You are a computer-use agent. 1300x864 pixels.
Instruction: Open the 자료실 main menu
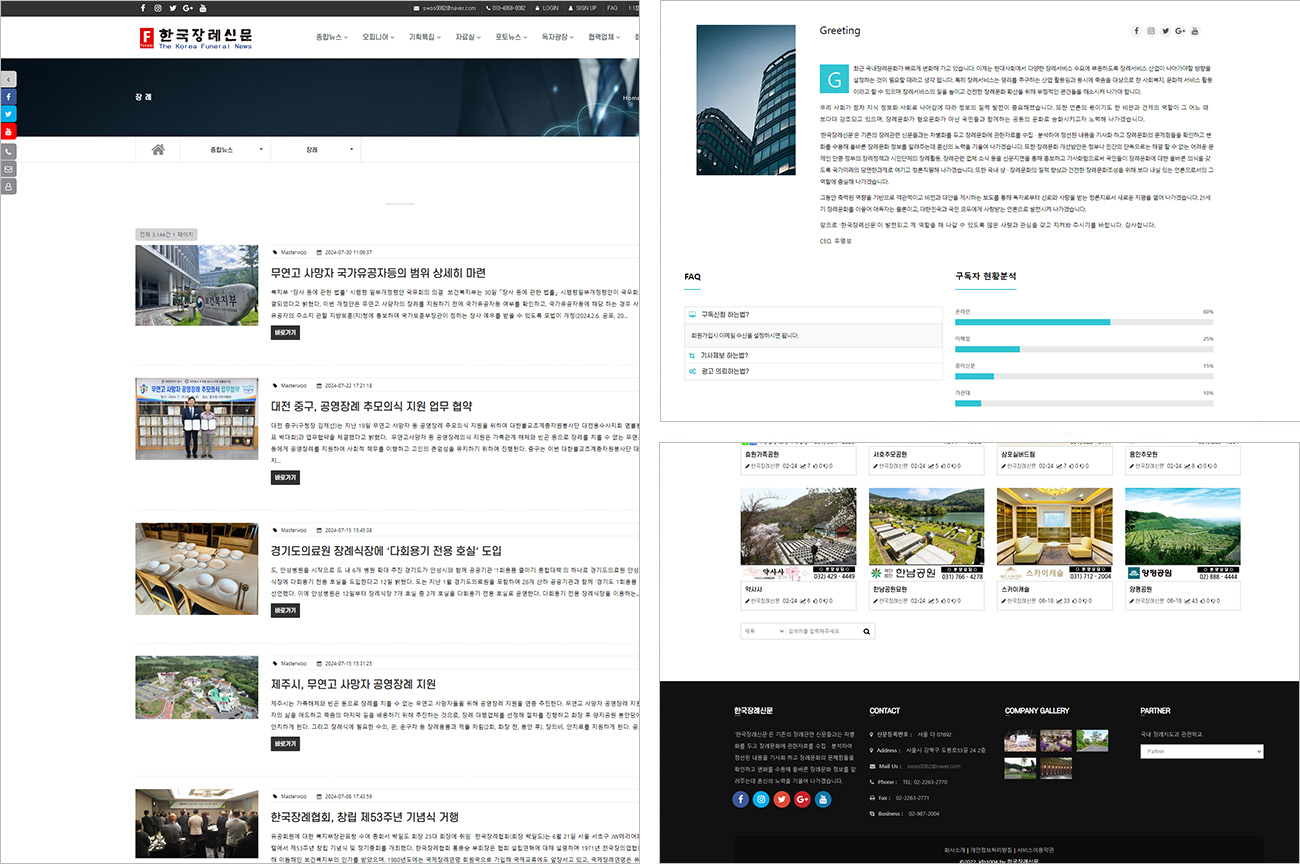[468, 37]
